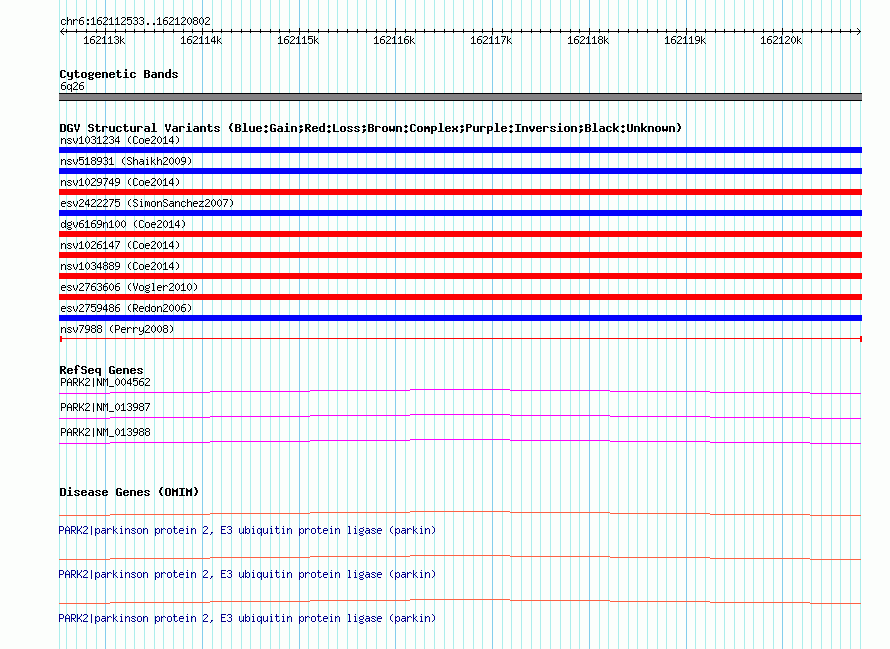
Task: Click the magenta gene line under PARK2|NM_013987
Action: [460, 416]
